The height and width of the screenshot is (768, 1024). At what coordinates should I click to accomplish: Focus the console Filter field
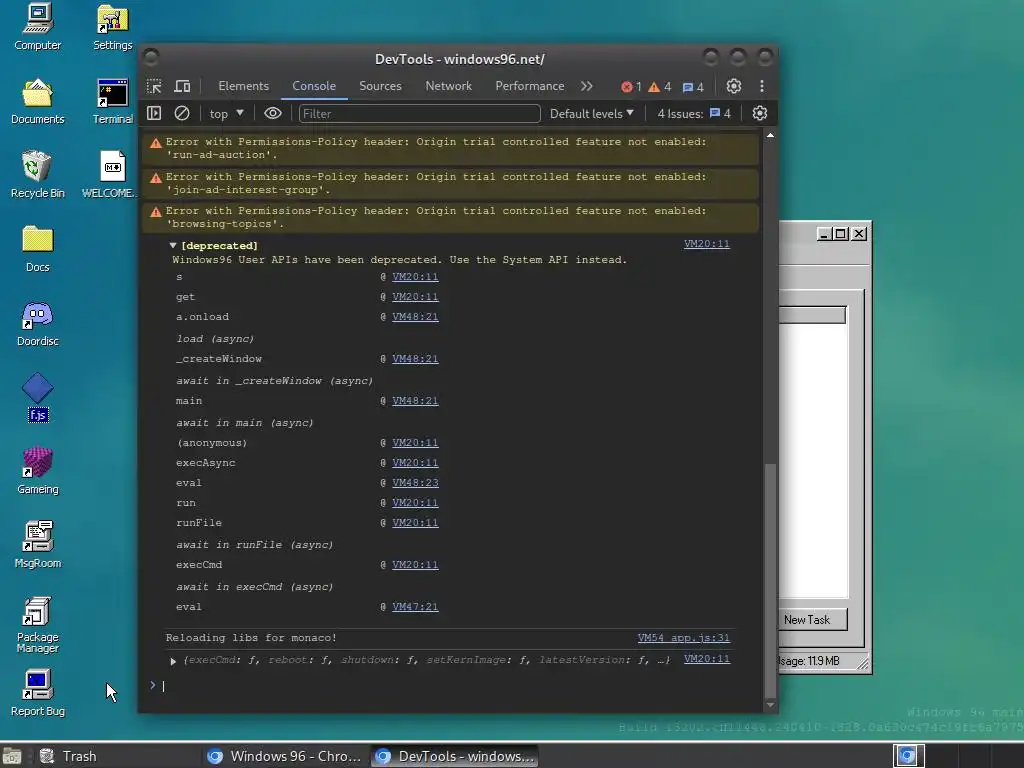click(419, 114)
